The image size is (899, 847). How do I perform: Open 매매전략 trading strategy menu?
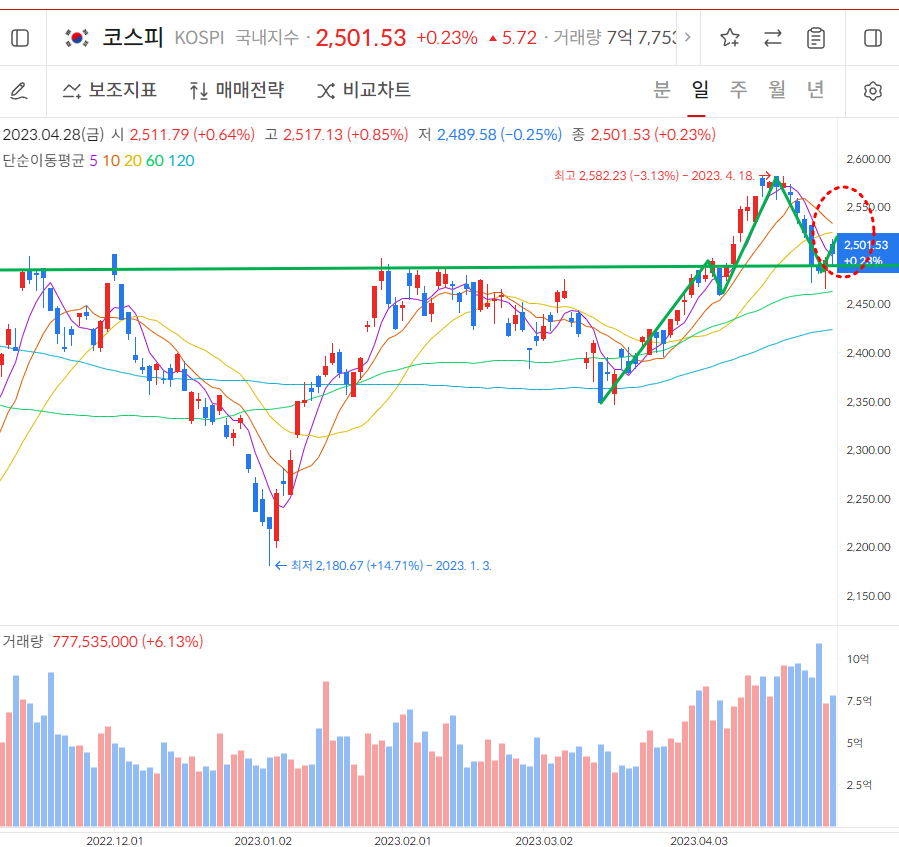pos(237,90)
